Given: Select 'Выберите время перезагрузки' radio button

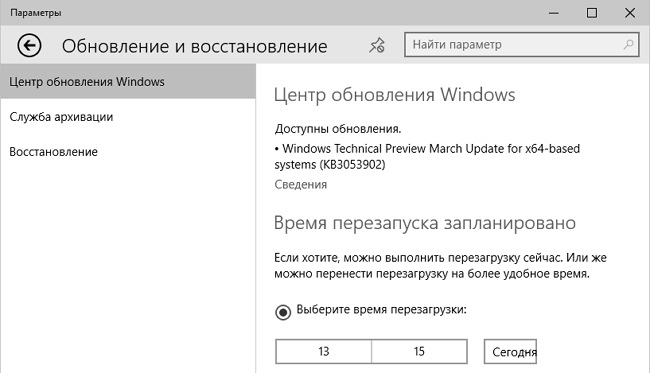Looking at the screenshot, I should [283, 312].
